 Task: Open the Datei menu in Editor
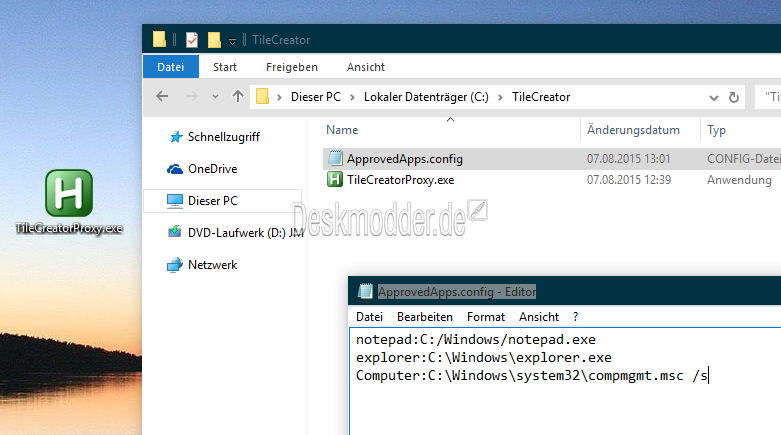point(369,317)
